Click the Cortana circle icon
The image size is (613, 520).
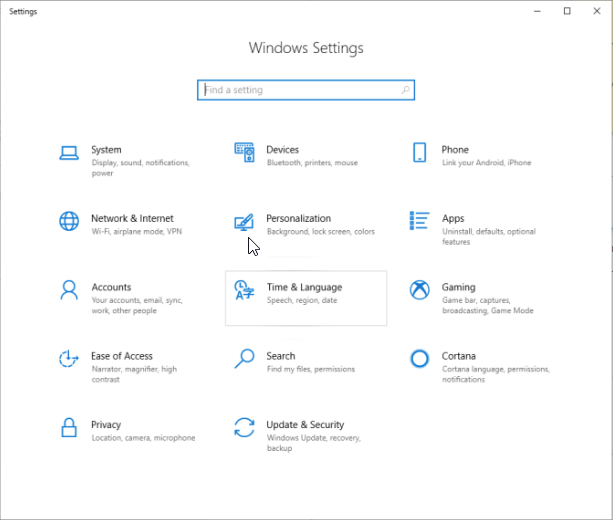pos(419,359)
